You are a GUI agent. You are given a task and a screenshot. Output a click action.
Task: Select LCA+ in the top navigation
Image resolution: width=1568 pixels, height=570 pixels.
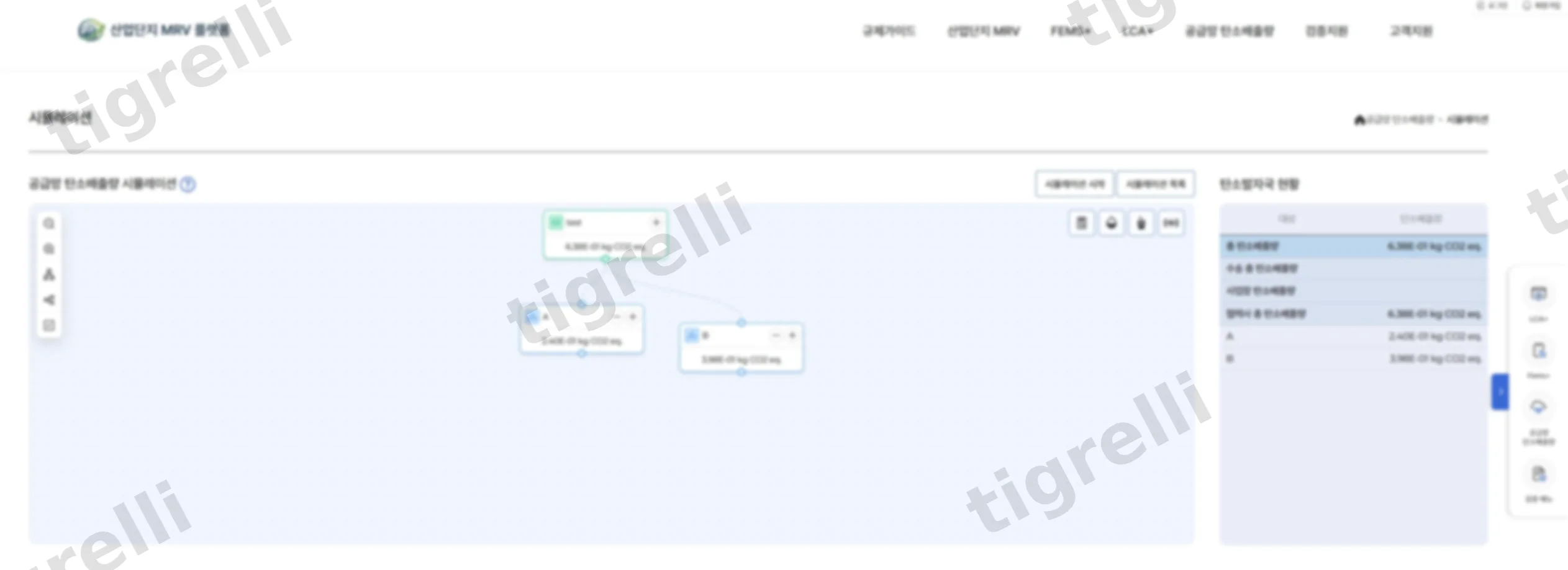point(1138,31)
